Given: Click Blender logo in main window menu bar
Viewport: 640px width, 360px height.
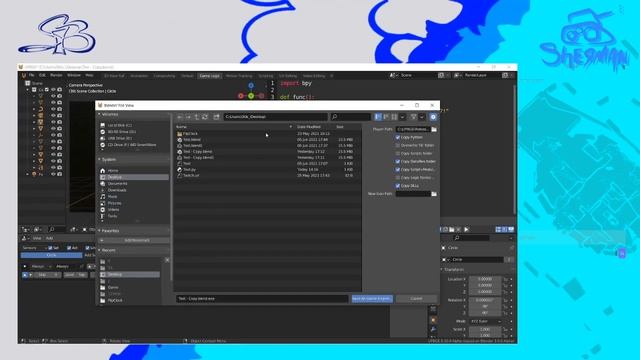Looking at the screenshot, I should (24, 76).
